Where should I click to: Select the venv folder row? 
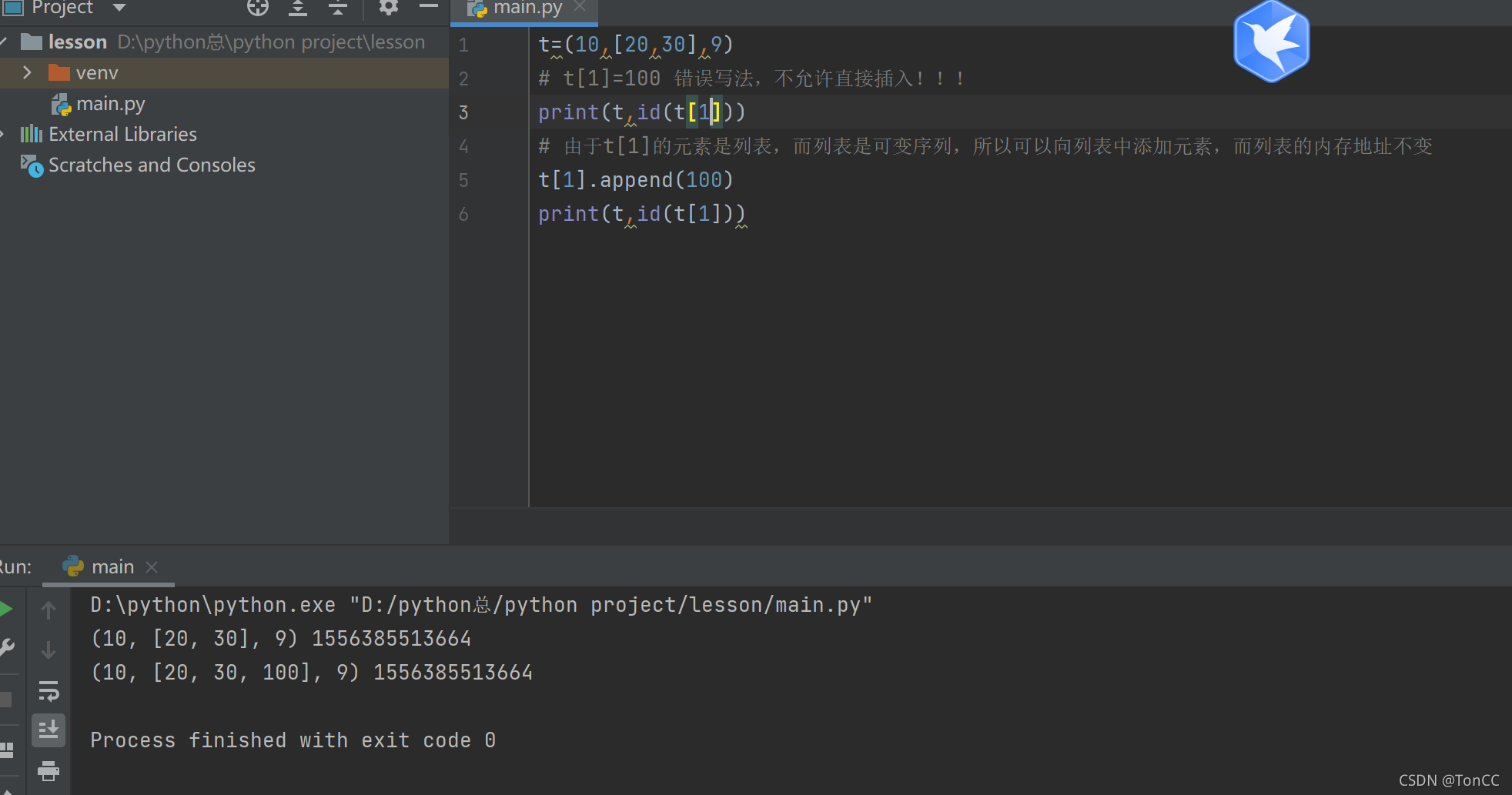[224, 72]
